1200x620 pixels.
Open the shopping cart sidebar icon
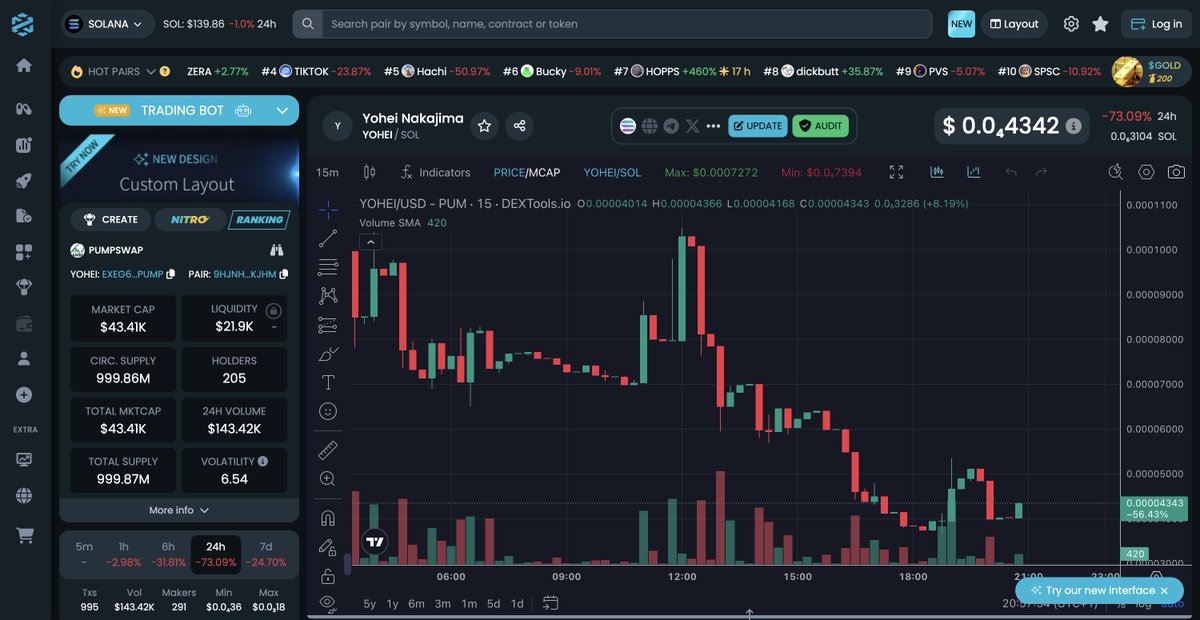click(24, 535)
